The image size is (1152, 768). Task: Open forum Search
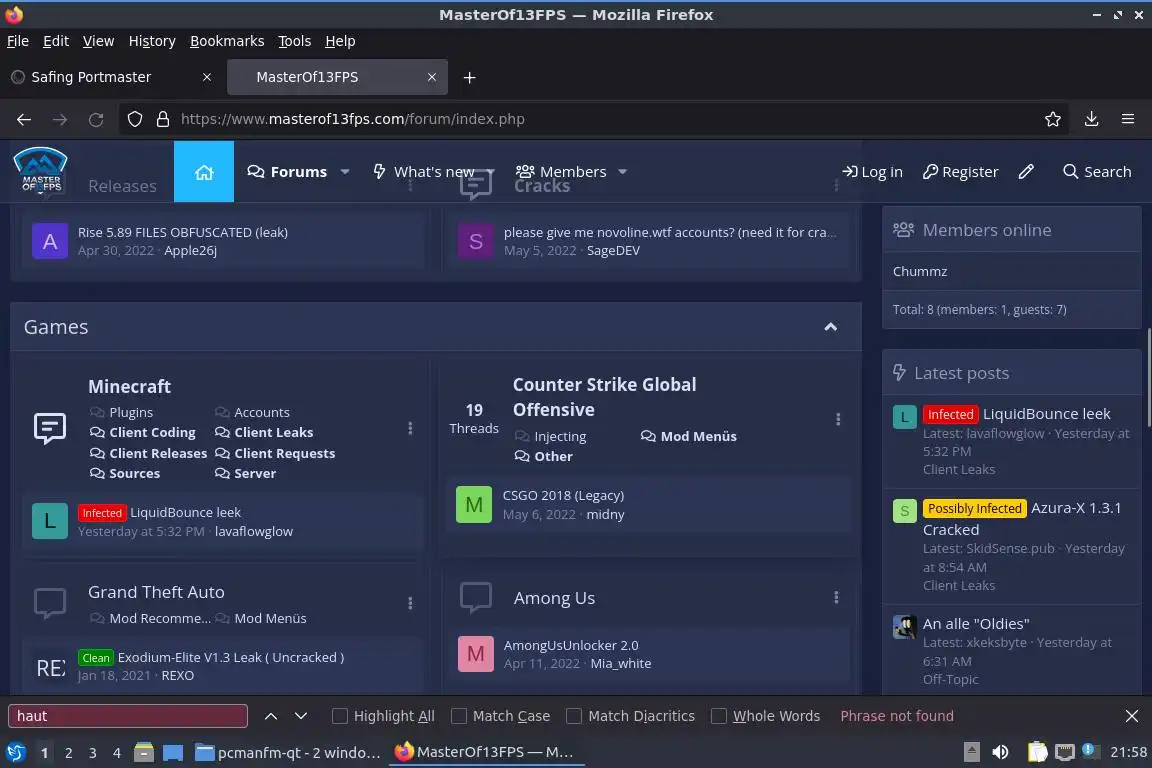pyautogui.click(x=1097, y=172)
